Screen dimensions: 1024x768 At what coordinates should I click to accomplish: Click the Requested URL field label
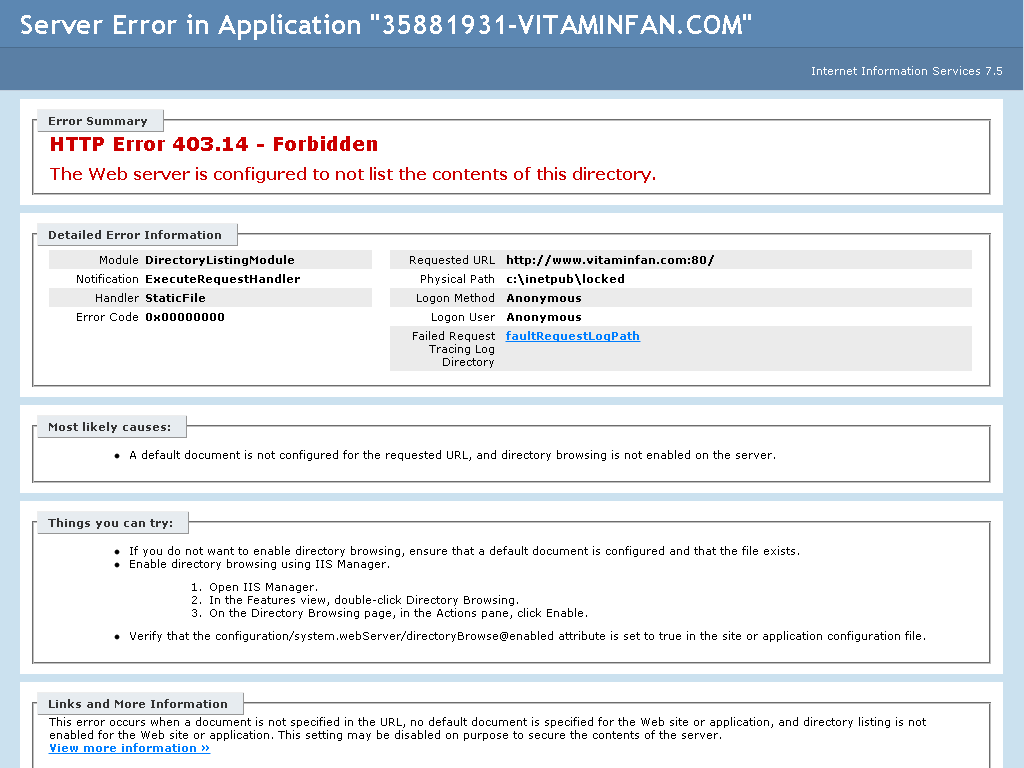(452, 260)
